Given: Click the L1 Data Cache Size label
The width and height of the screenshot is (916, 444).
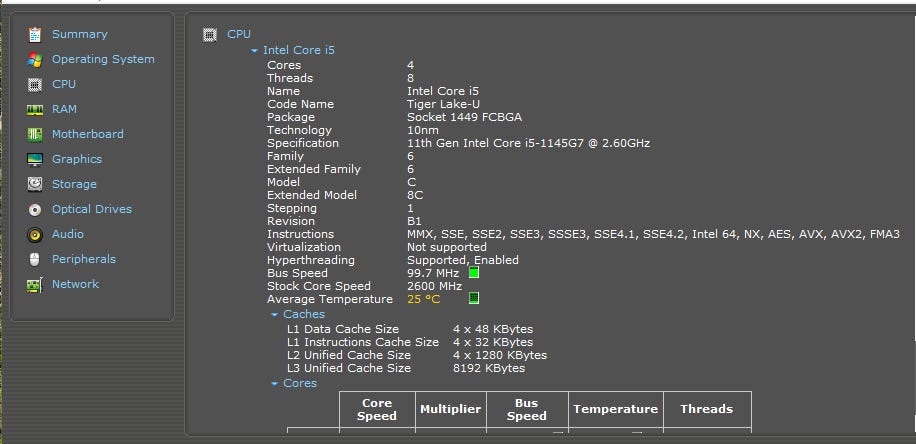Looking at the screenshot, I should (x=343, y=329).
